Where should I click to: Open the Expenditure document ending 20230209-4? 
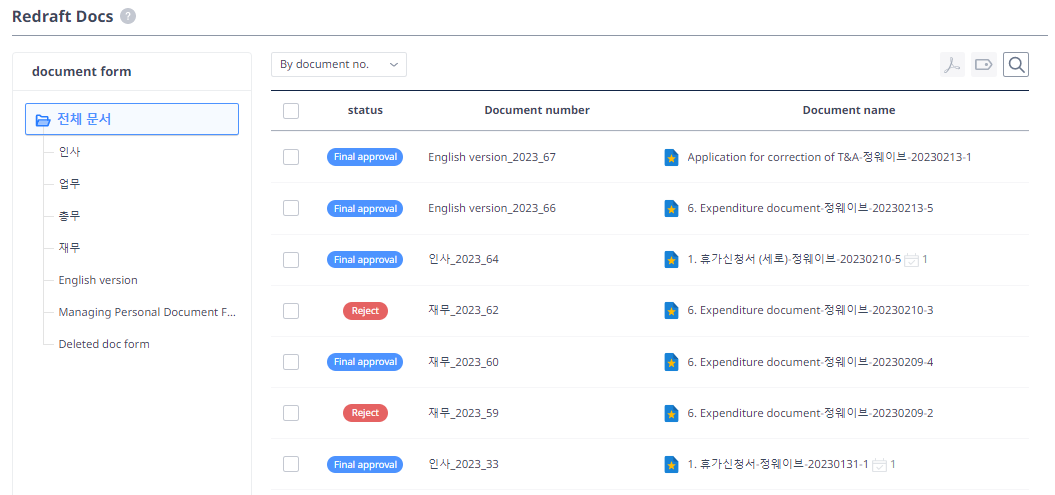810,362
